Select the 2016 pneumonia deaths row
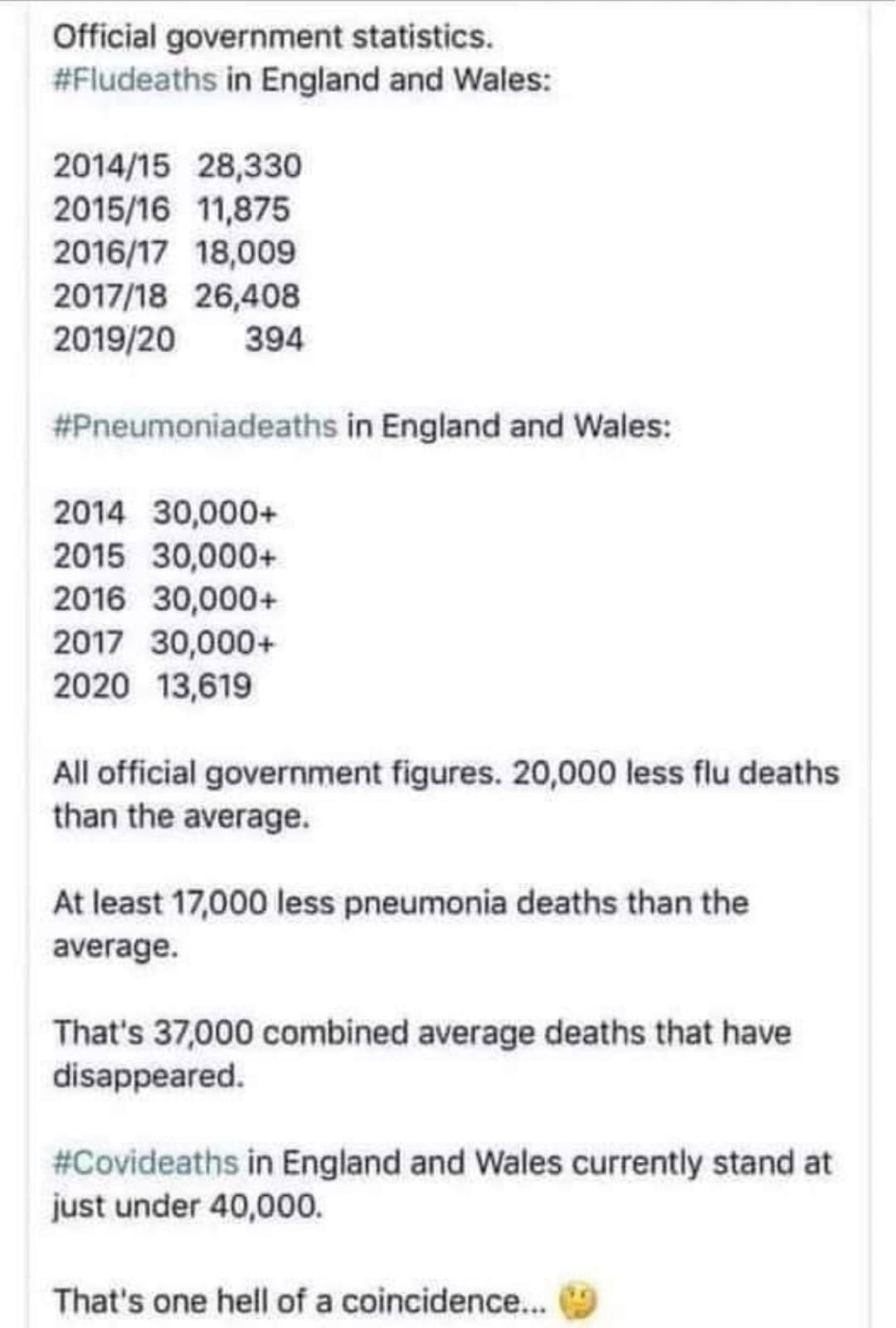Image resolution: width=896 pixels, height=1328 pixels. [164, 599]
